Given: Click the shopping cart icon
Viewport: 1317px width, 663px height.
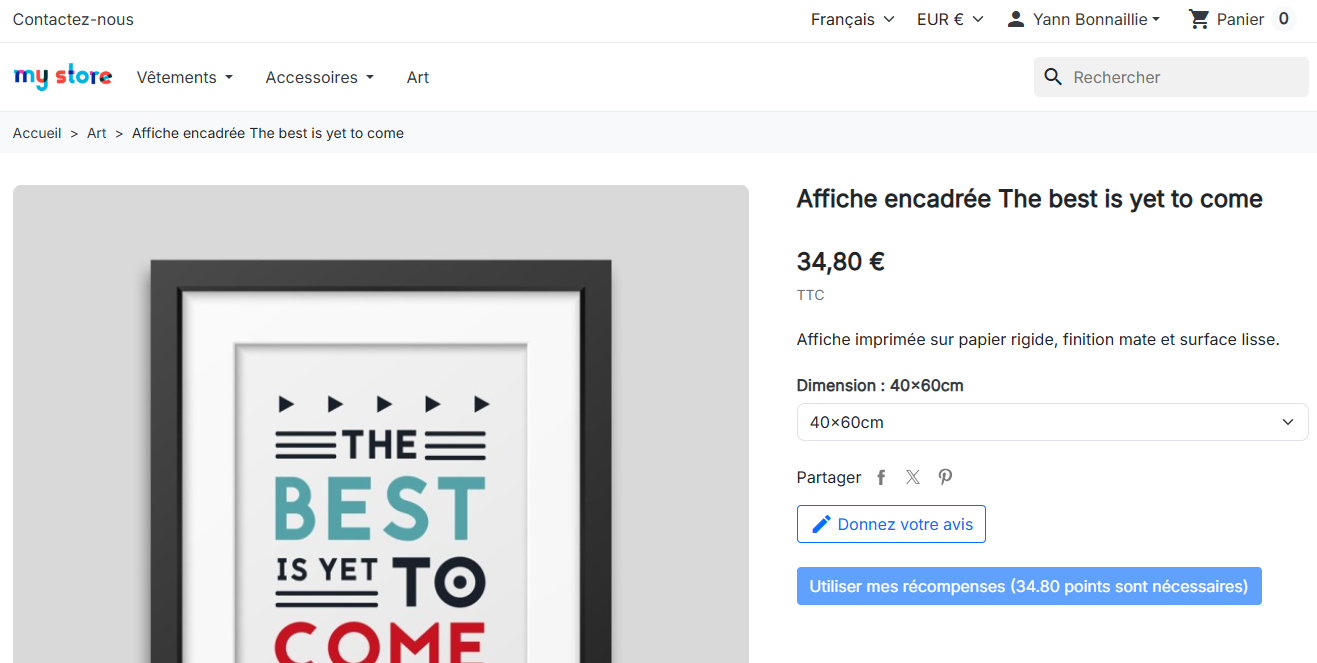Looking at the screenshot, I should pyautogui.click(x=1198, y=19).
